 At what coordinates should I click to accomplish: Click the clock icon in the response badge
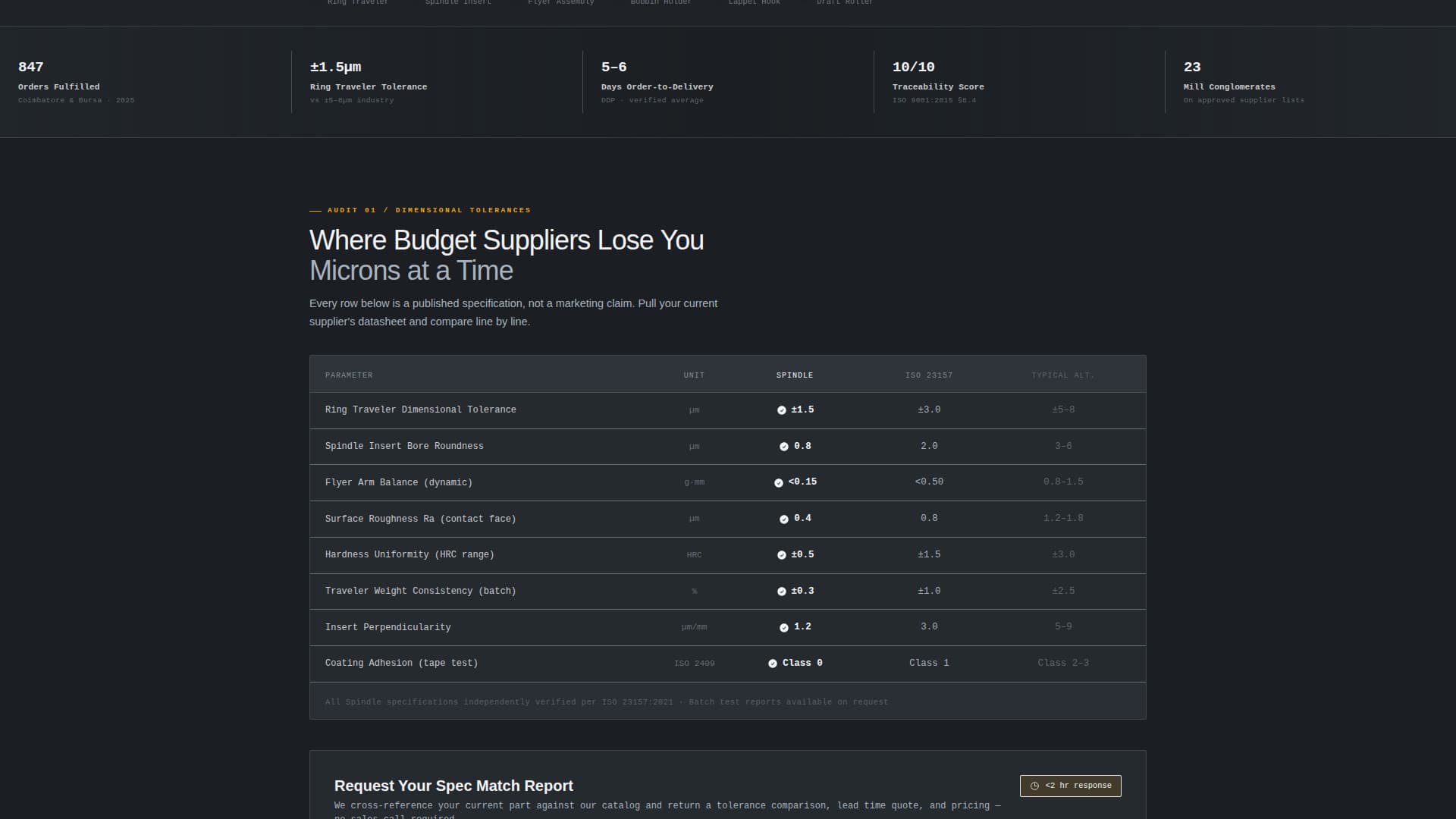(1034, 786)
